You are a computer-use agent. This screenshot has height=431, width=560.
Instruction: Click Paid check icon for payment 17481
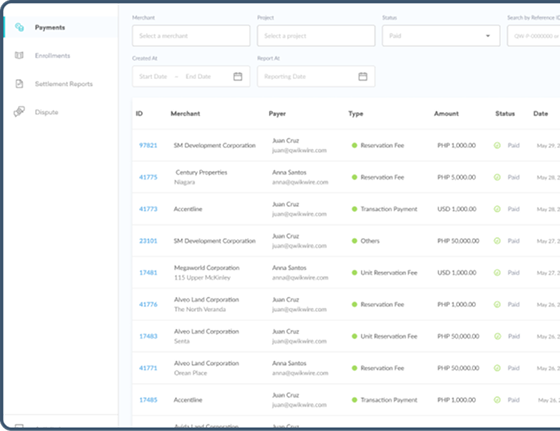pyautogui.click(x=497, y=272)
